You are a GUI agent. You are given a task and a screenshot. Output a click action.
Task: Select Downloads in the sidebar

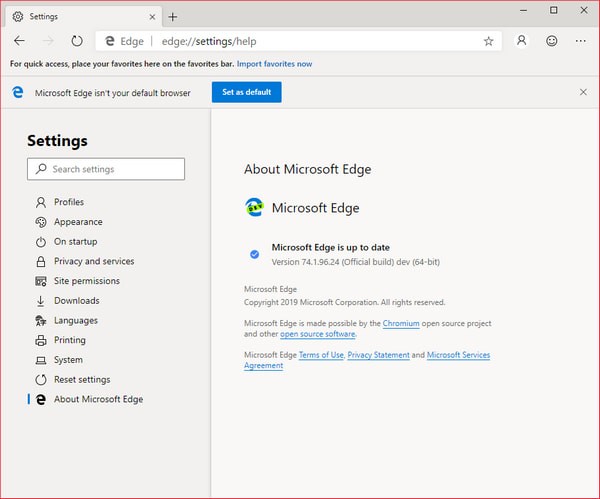pyautogui.click(x=76, y=301)
